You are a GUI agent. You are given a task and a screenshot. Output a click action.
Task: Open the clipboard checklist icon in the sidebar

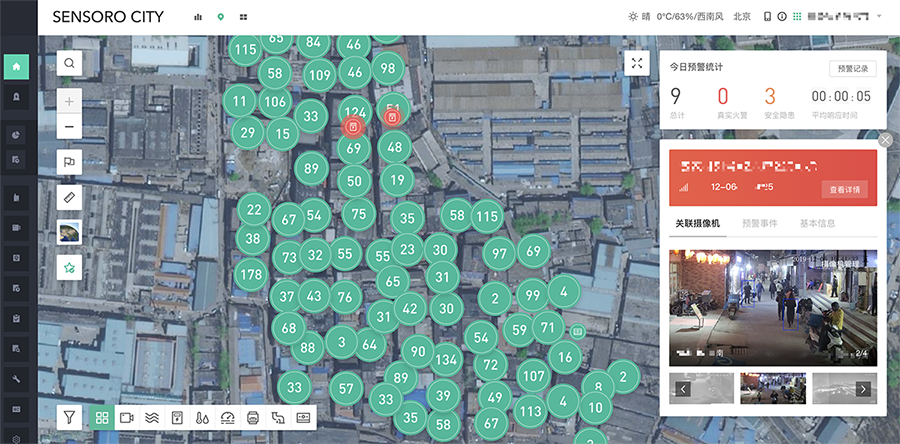(16, 318)
